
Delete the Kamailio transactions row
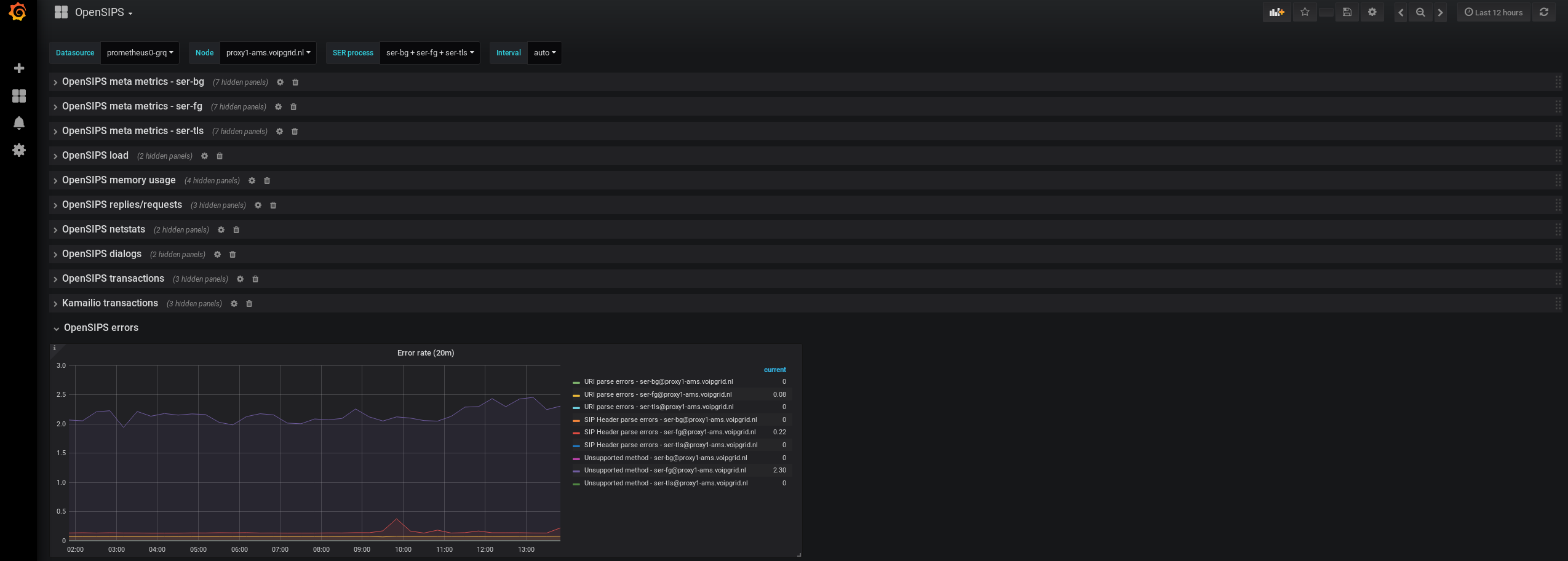pyautogui.click(x=249, y=304)
